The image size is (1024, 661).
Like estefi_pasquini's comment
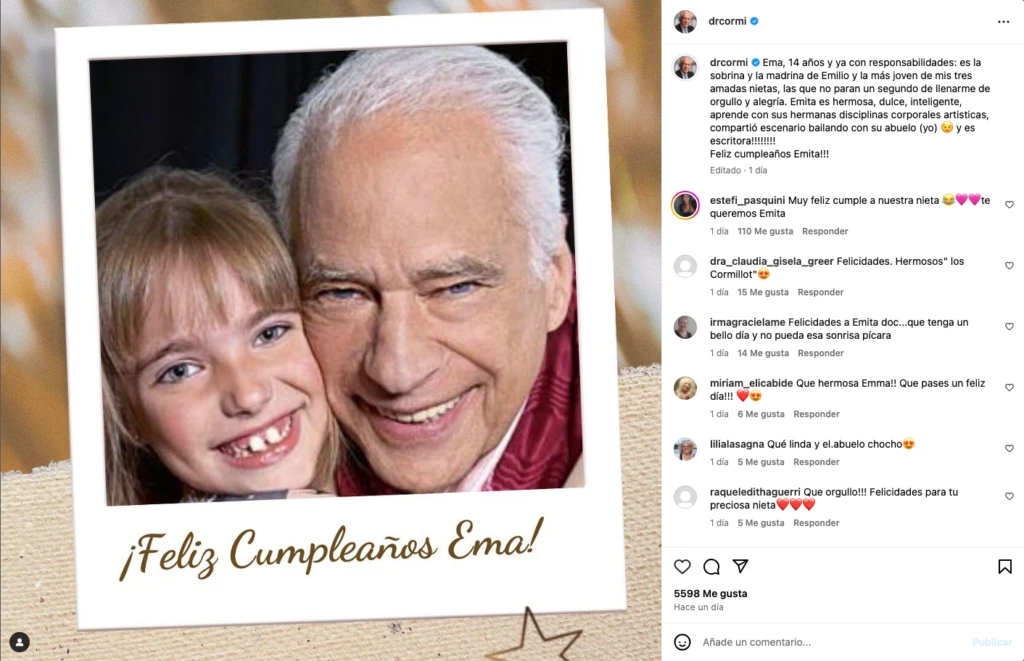click(x=1009, y=204)
